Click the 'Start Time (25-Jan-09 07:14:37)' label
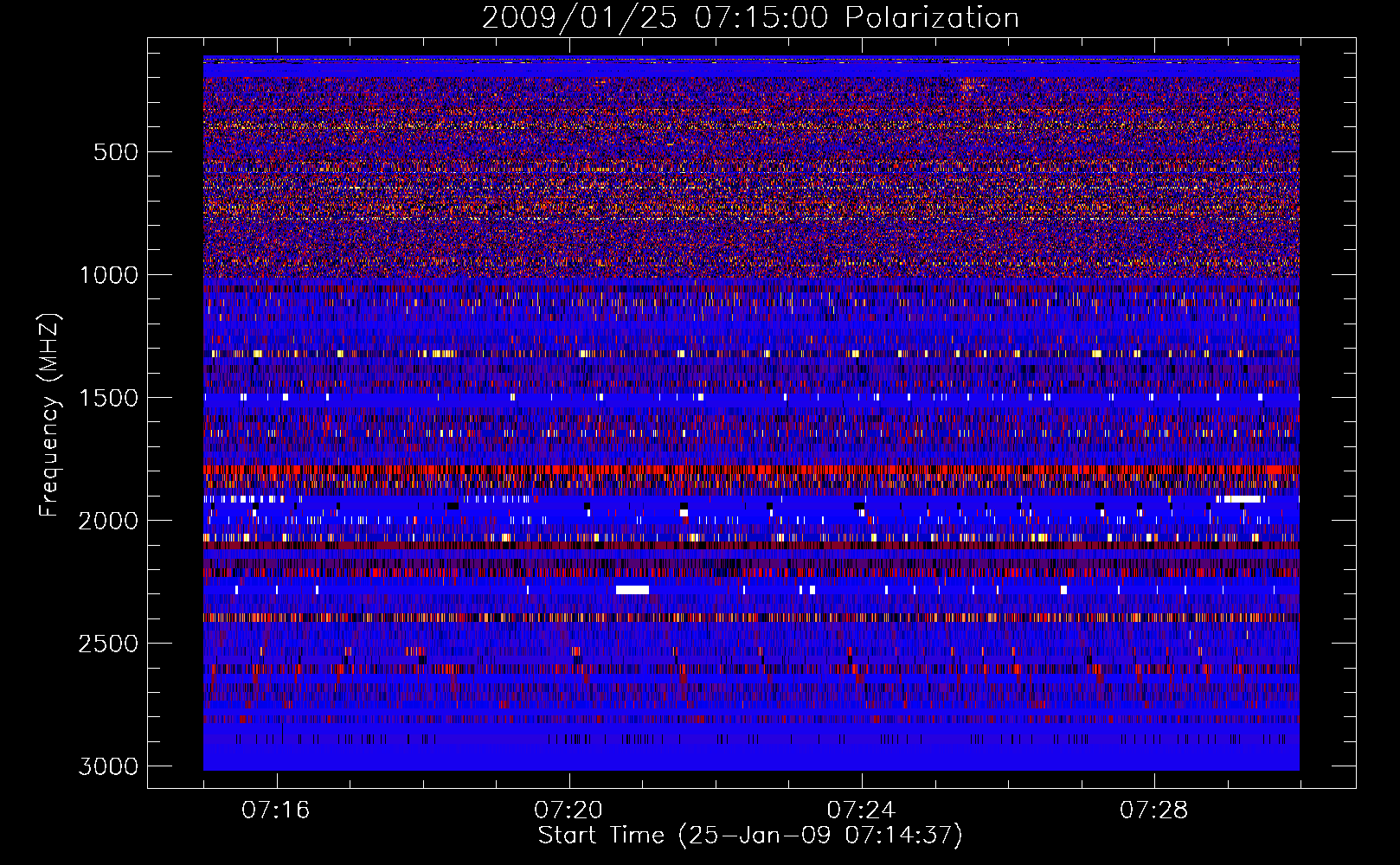Image resolution: width=1400 pixels, height=865 pixels. tap(750, 836)
